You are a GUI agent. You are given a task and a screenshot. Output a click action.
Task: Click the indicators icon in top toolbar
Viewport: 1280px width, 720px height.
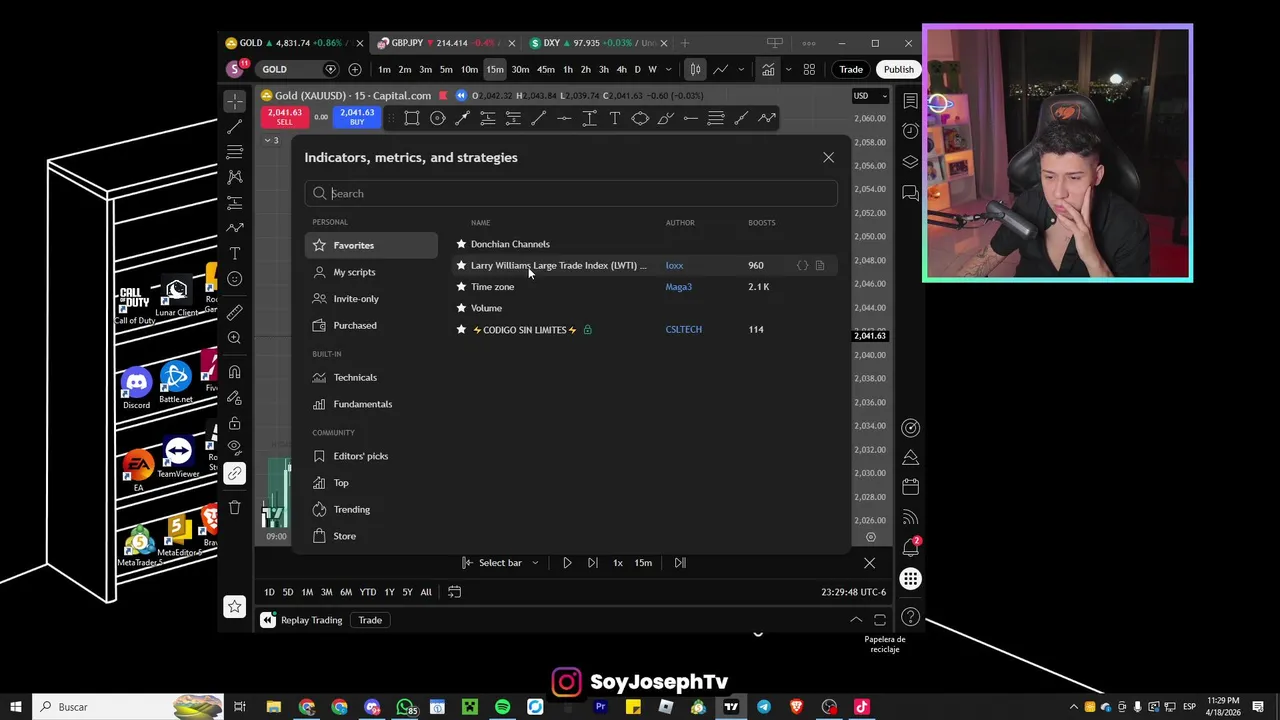pos(768,69)
